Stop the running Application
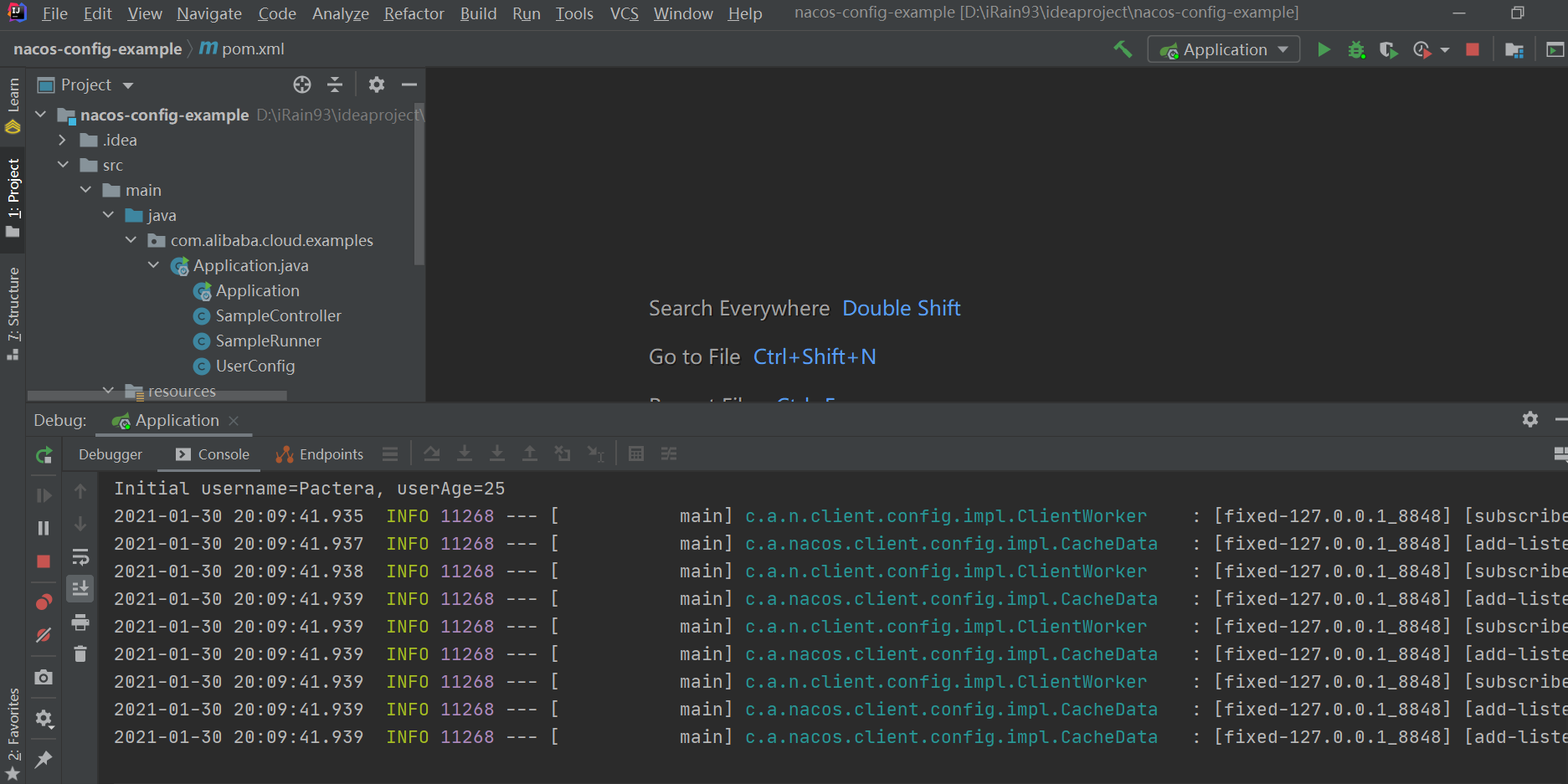This screenshot has width=1568, height=784. pyautogui.click(x=1472, y=49)
